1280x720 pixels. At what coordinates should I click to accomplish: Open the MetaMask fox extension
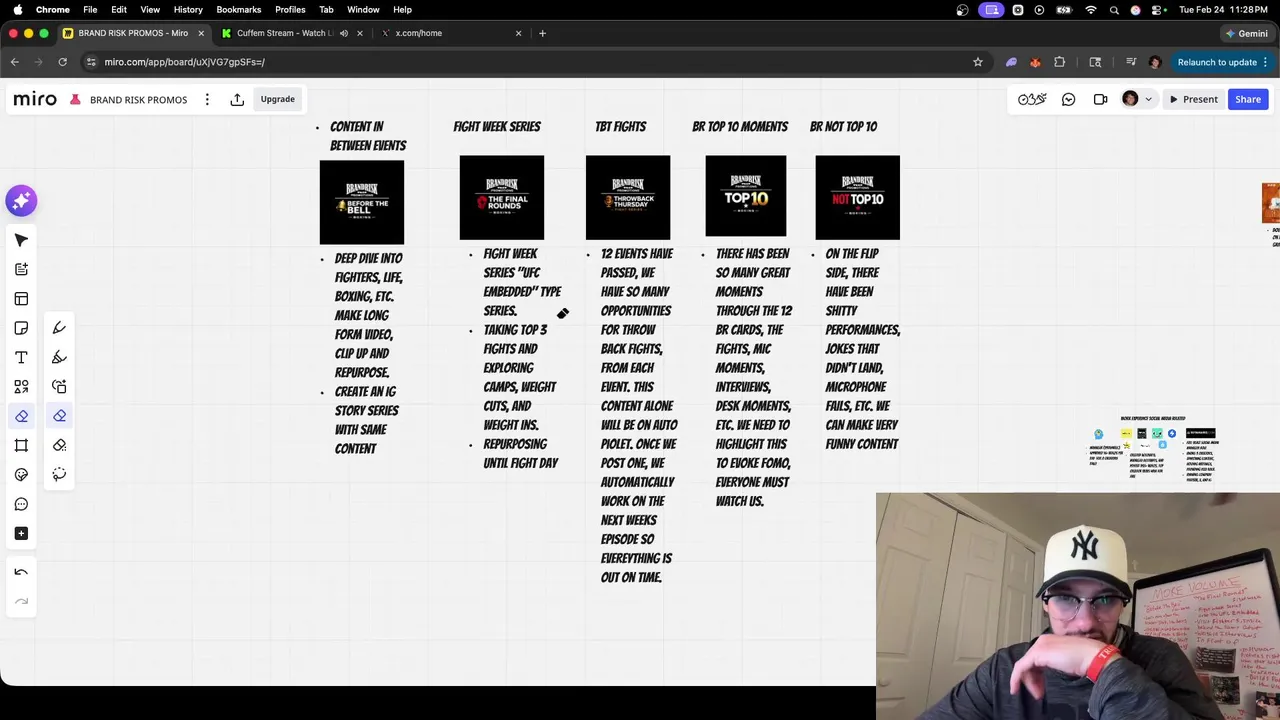(1035, 62)
